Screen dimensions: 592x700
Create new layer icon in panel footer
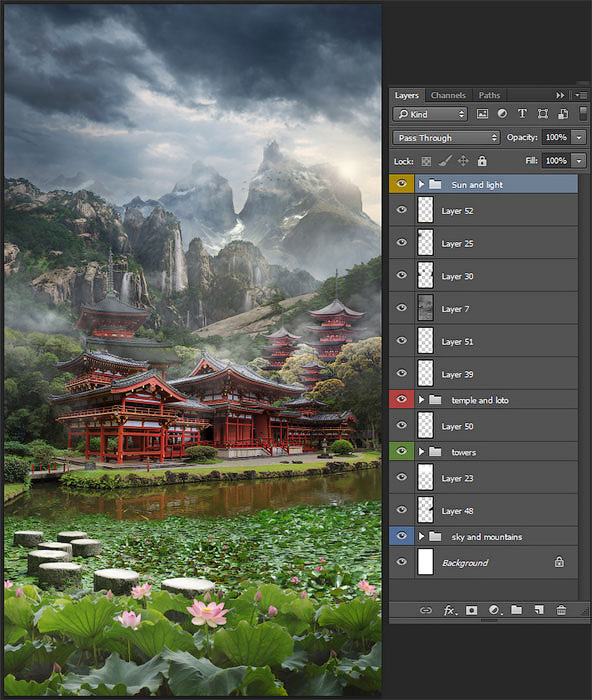539,610
